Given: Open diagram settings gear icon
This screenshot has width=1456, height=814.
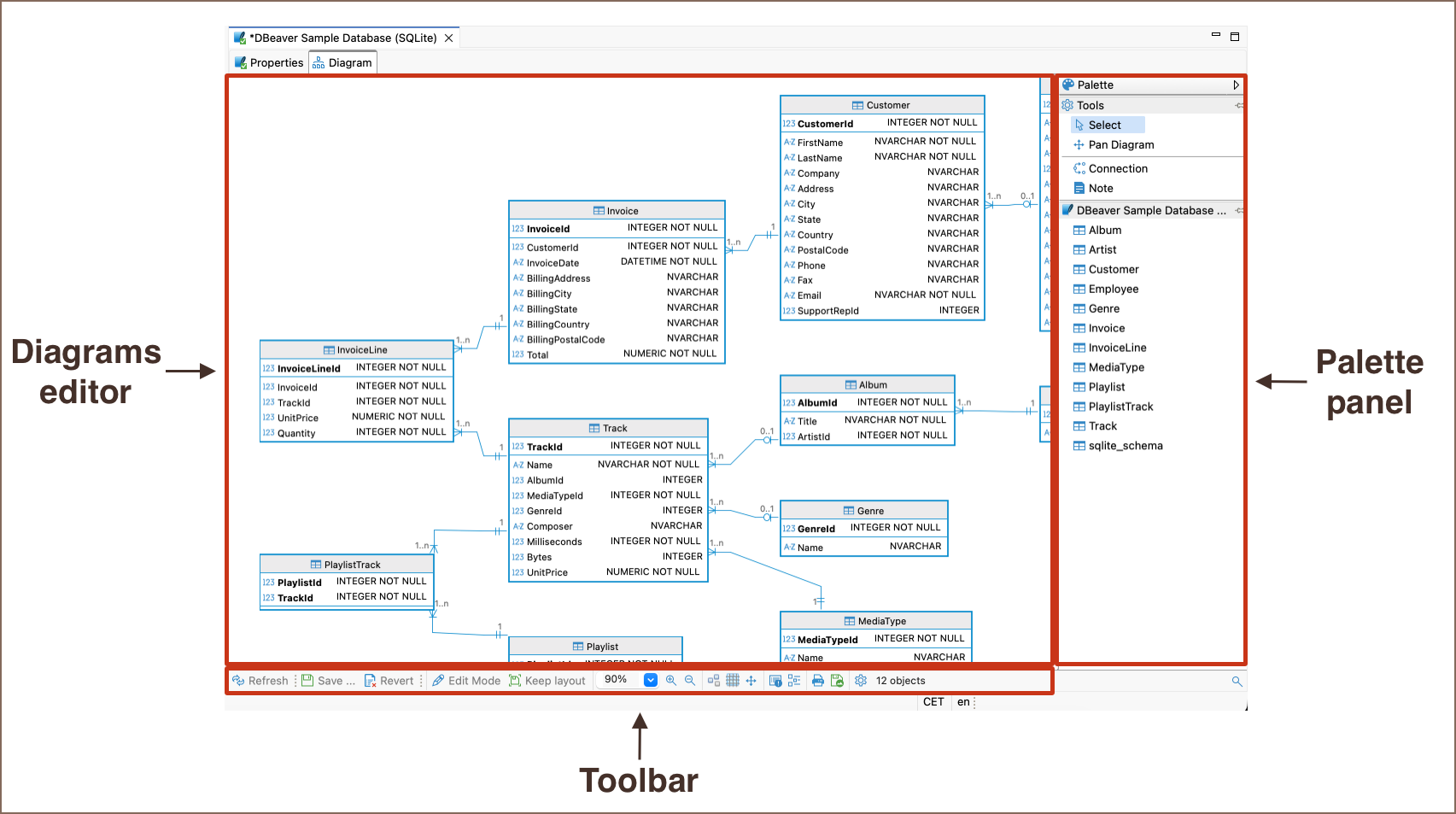Looking at the screenshot, I should 861,681.
